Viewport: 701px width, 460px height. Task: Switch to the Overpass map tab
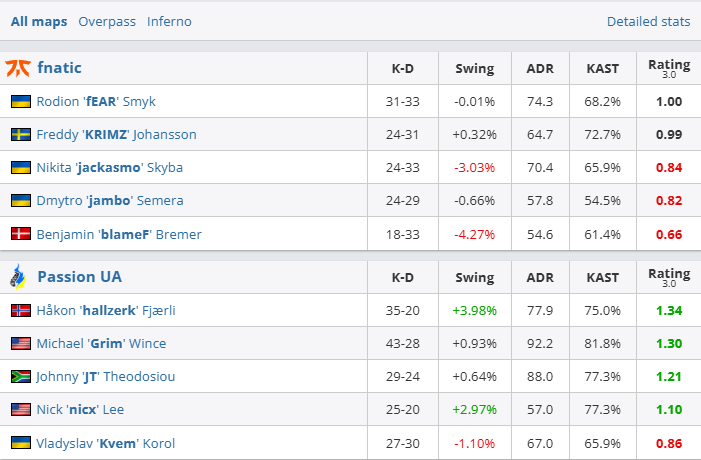click(x=106, y=21)
